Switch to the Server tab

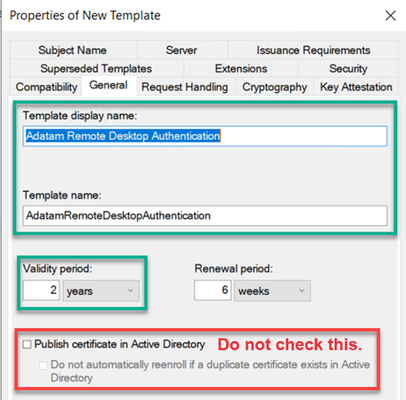coord(182,50)
